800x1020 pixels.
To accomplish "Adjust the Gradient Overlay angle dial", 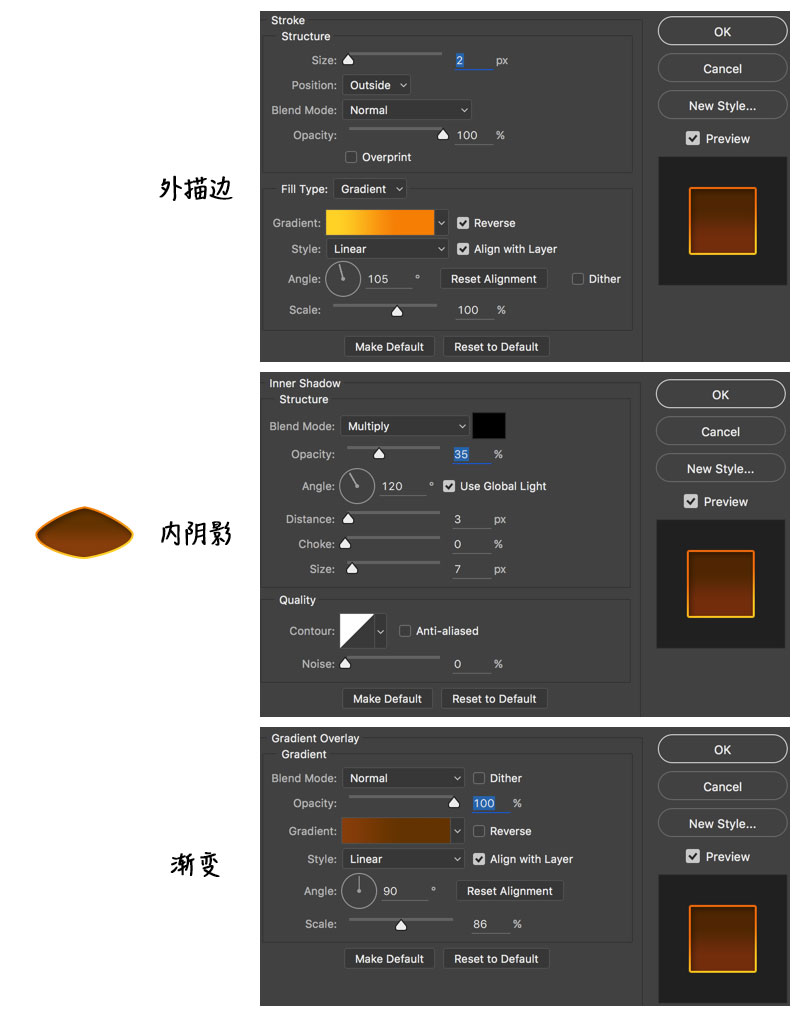I will pyautogui.click(x=359, y=891).
